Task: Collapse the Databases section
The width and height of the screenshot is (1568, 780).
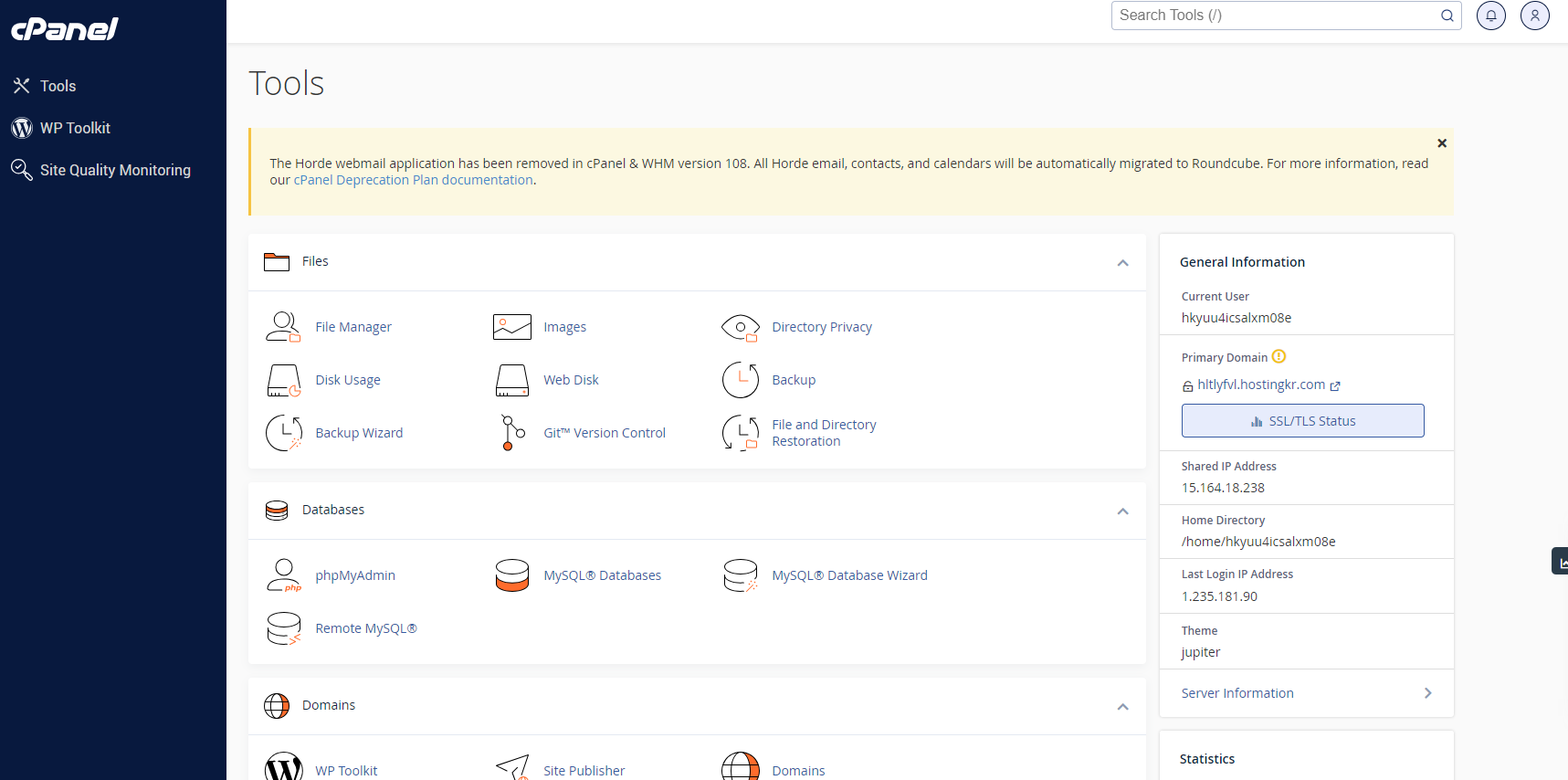Action: 1123,511
